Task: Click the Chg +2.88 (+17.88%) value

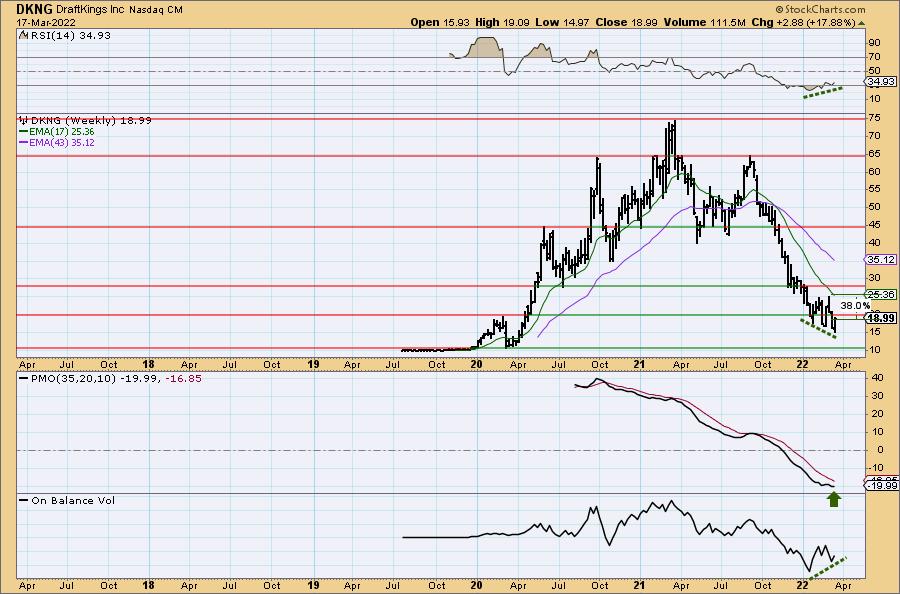Action: click(x=804, y=22)
